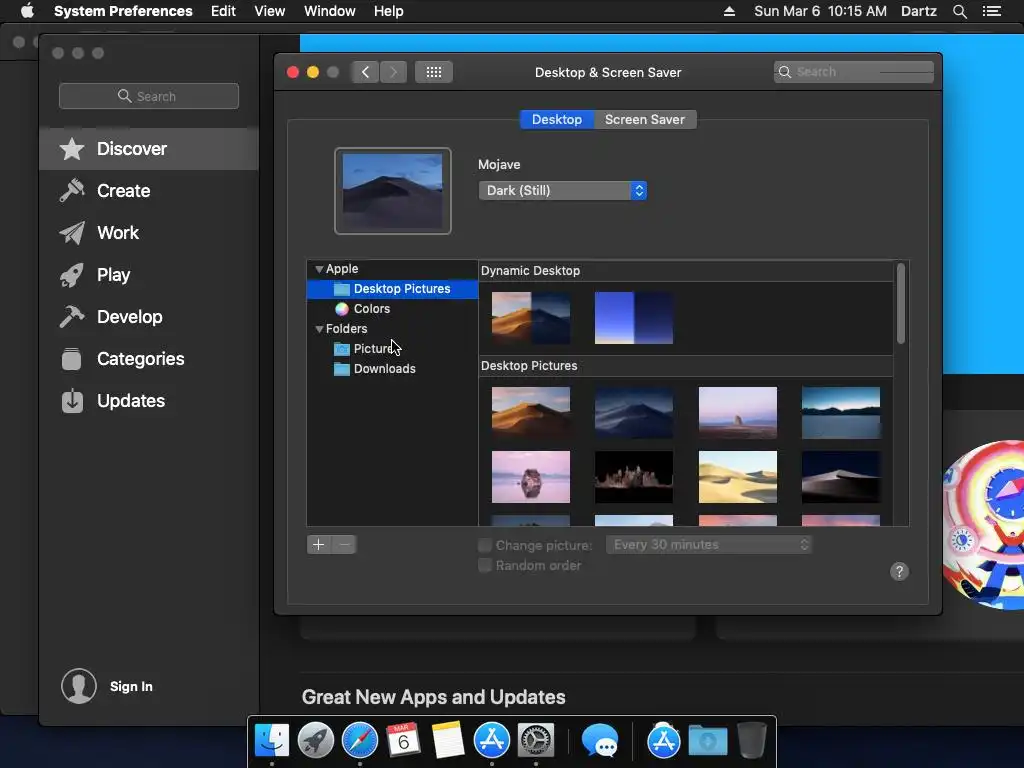Open the Discover section in App Store sidebar
Screen dimensions: 1024x768
(x=149, y=149)
